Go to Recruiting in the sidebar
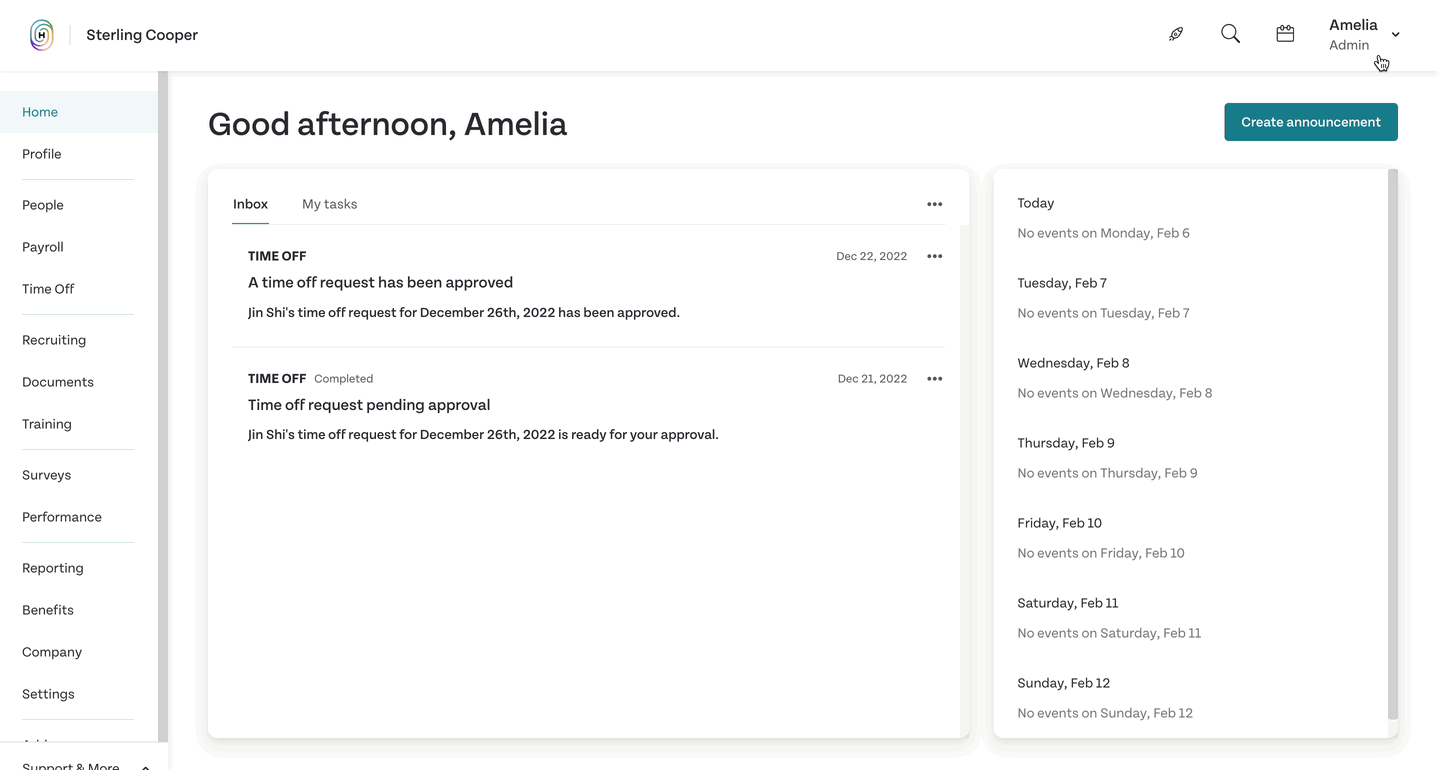1438x770 pixels. 54,340
